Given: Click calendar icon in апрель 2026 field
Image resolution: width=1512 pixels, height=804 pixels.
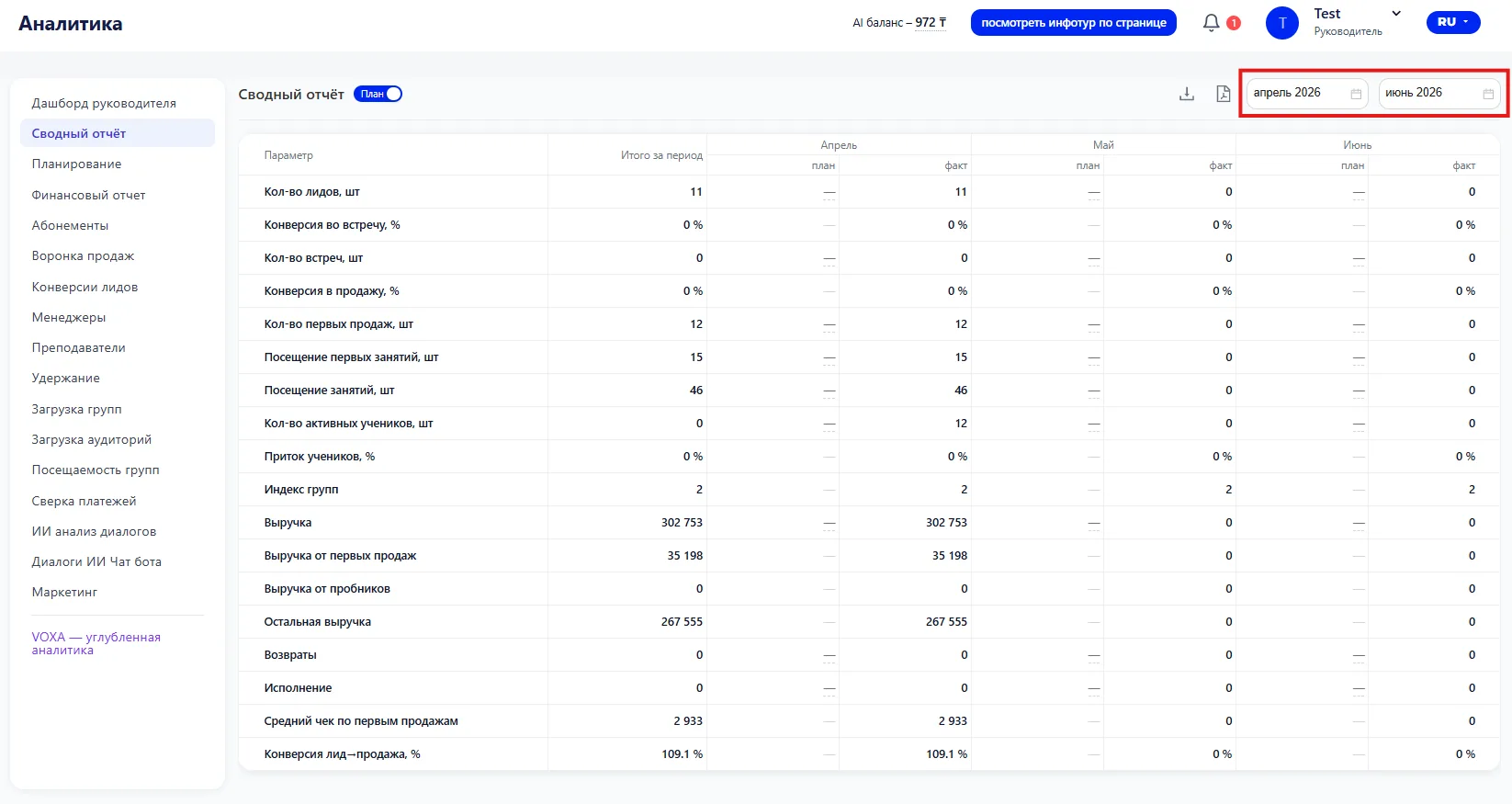Looking at the screenshot, I should pyautogui.click(x=1356, y=94).
